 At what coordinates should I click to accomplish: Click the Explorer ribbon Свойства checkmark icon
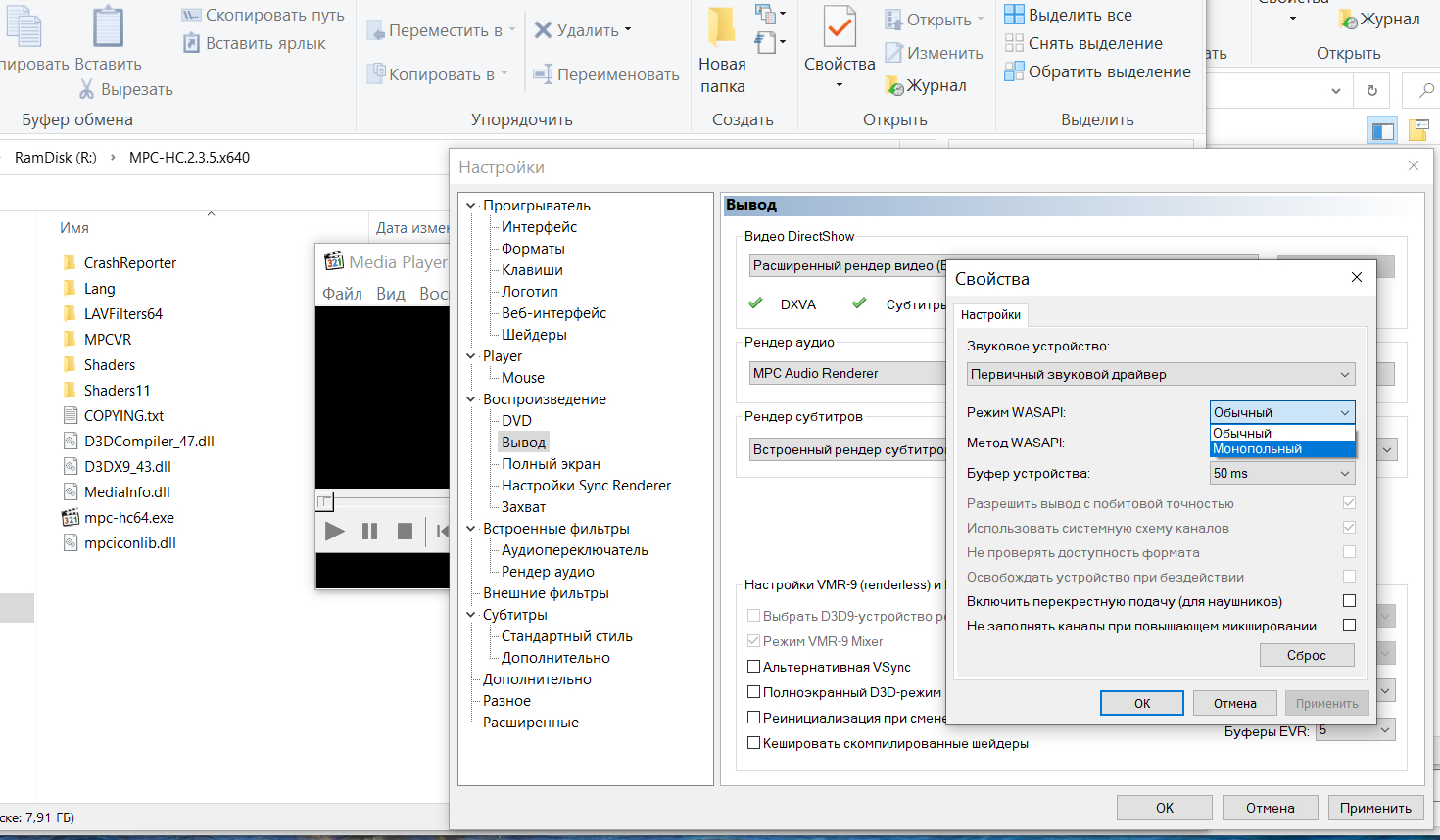[x=840, y=26]
